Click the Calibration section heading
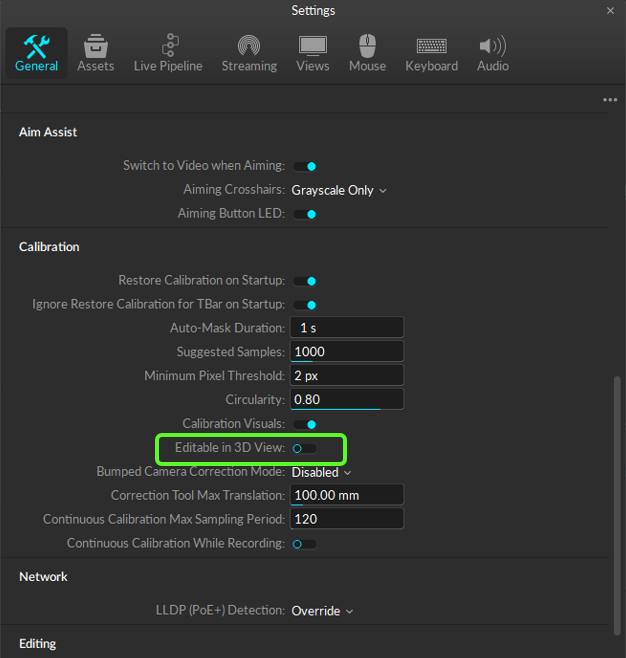This screenshot has width=626, height=658. [x=49, y=247]
